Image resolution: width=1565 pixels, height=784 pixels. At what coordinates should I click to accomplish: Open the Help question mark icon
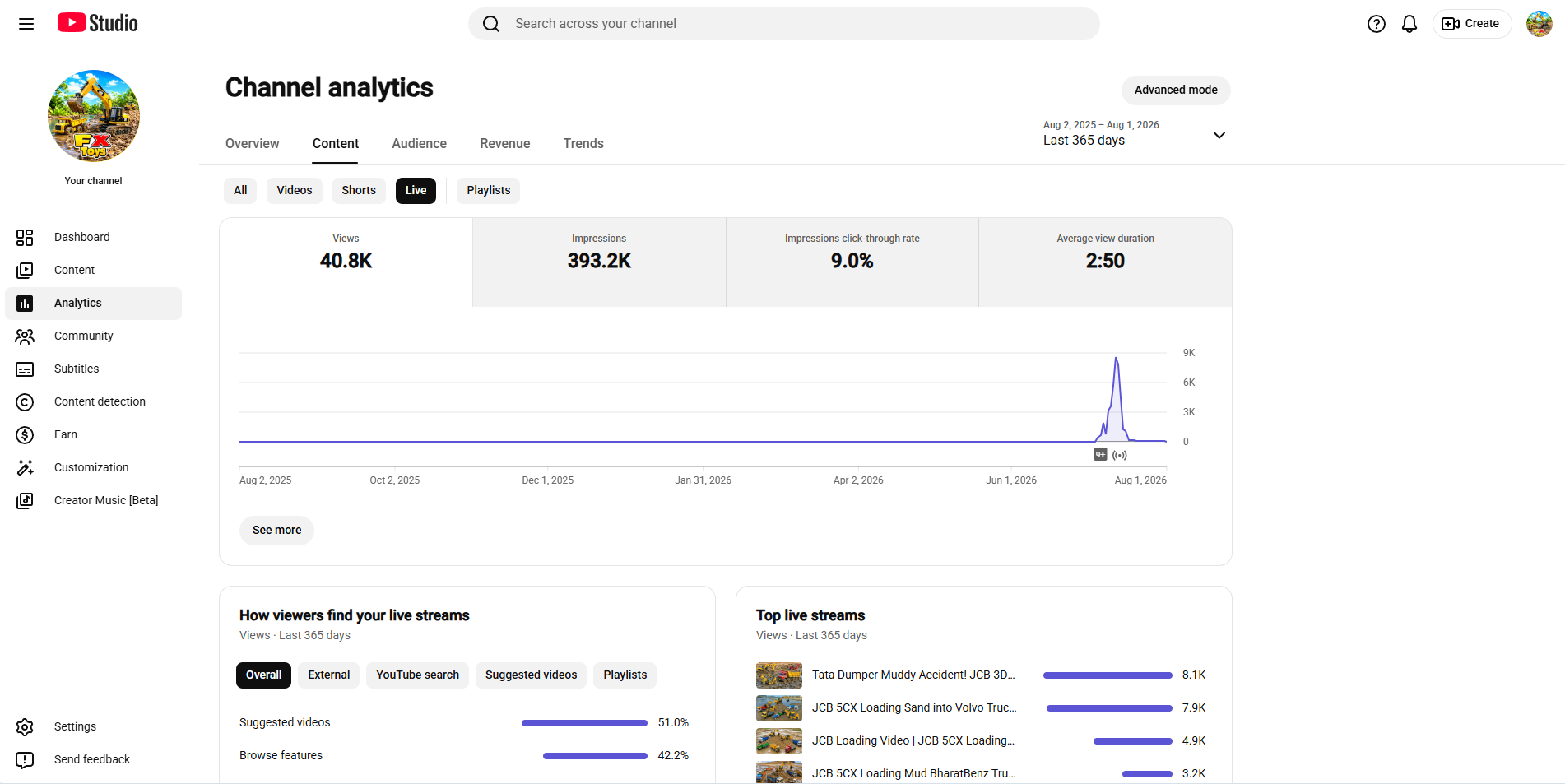click(1377, 24)
